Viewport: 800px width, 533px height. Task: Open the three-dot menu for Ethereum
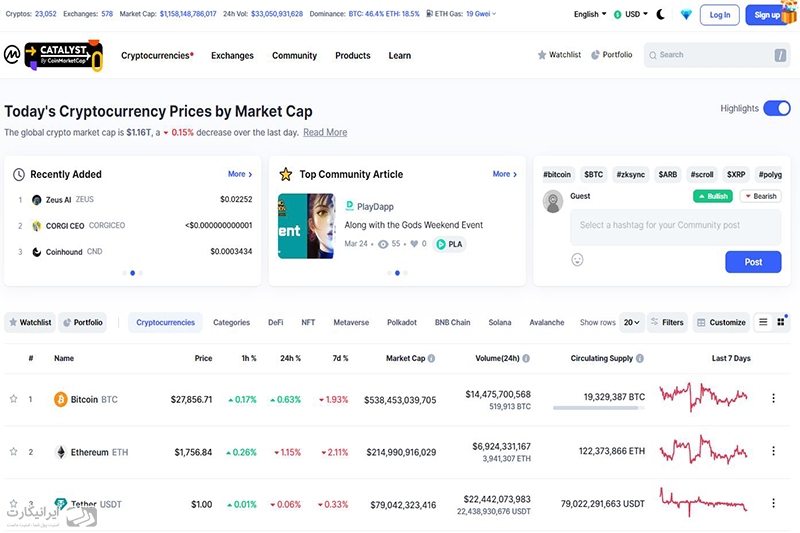point(773,451)
